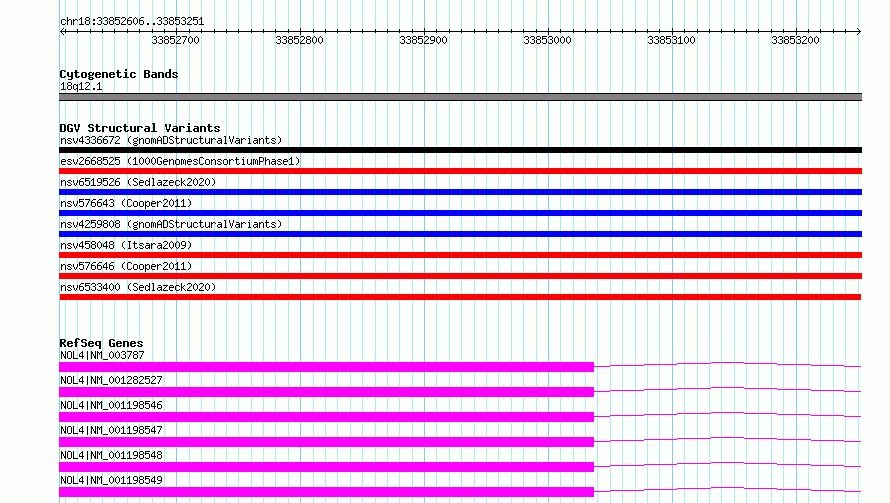
Task: Select the blue nsv6519526 variant bar
Action: tap(460, 192)
